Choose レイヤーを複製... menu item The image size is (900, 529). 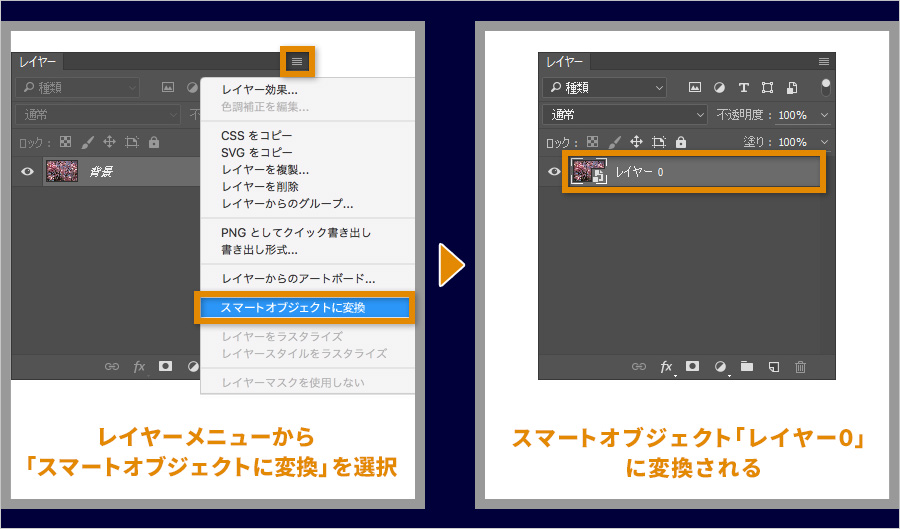[x=265, y=170]
